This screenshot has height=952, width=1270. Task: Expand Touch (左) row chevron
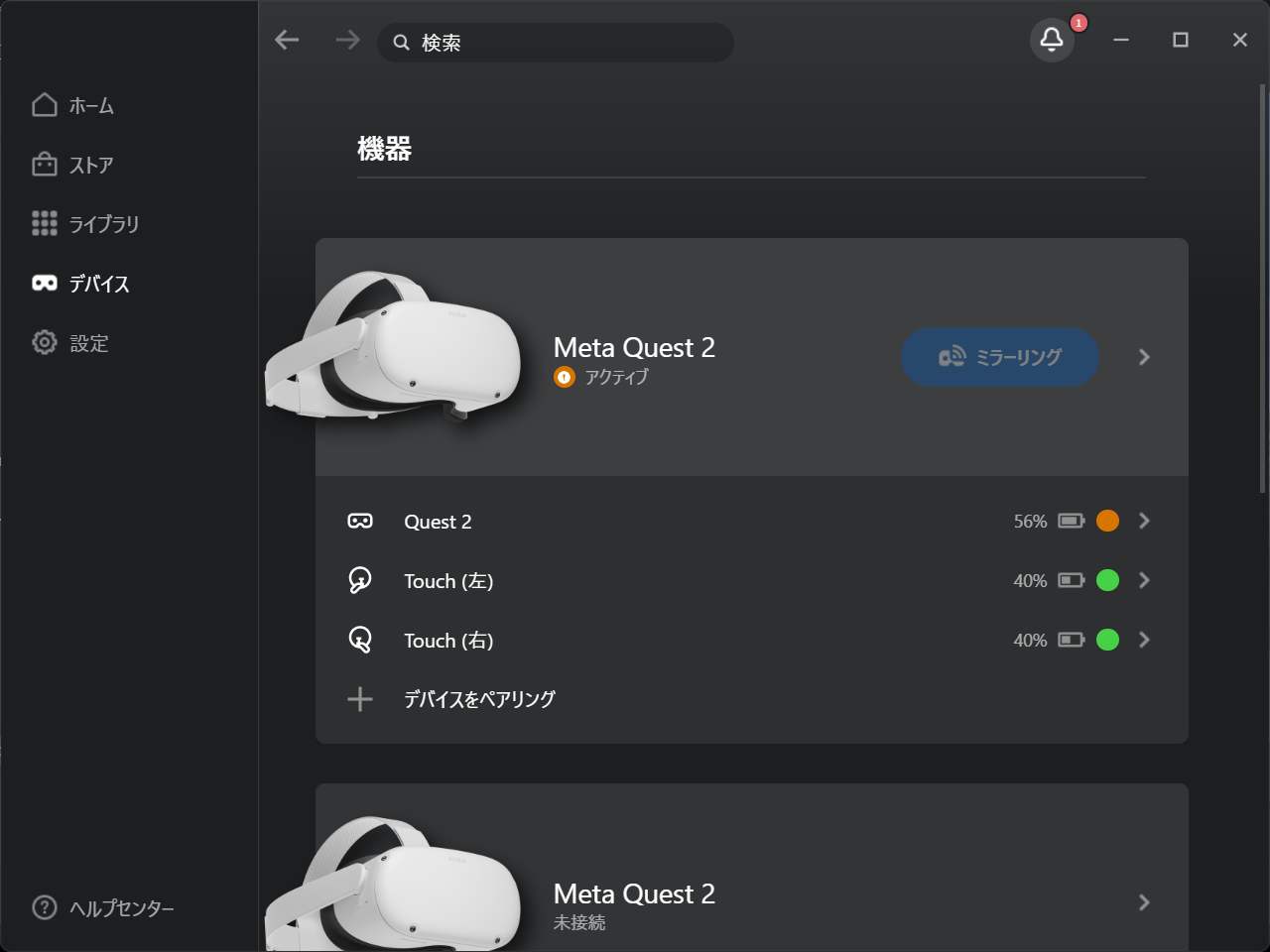(1144, 580)
